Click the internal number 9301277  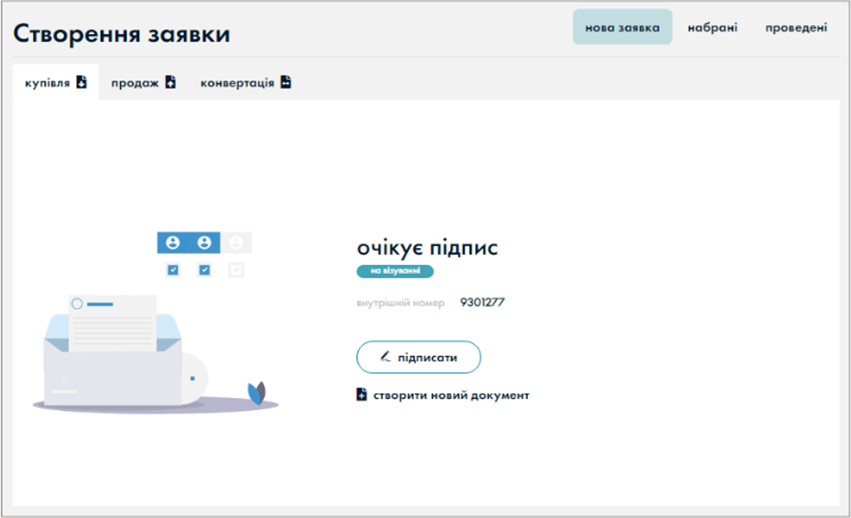point(482,301)
